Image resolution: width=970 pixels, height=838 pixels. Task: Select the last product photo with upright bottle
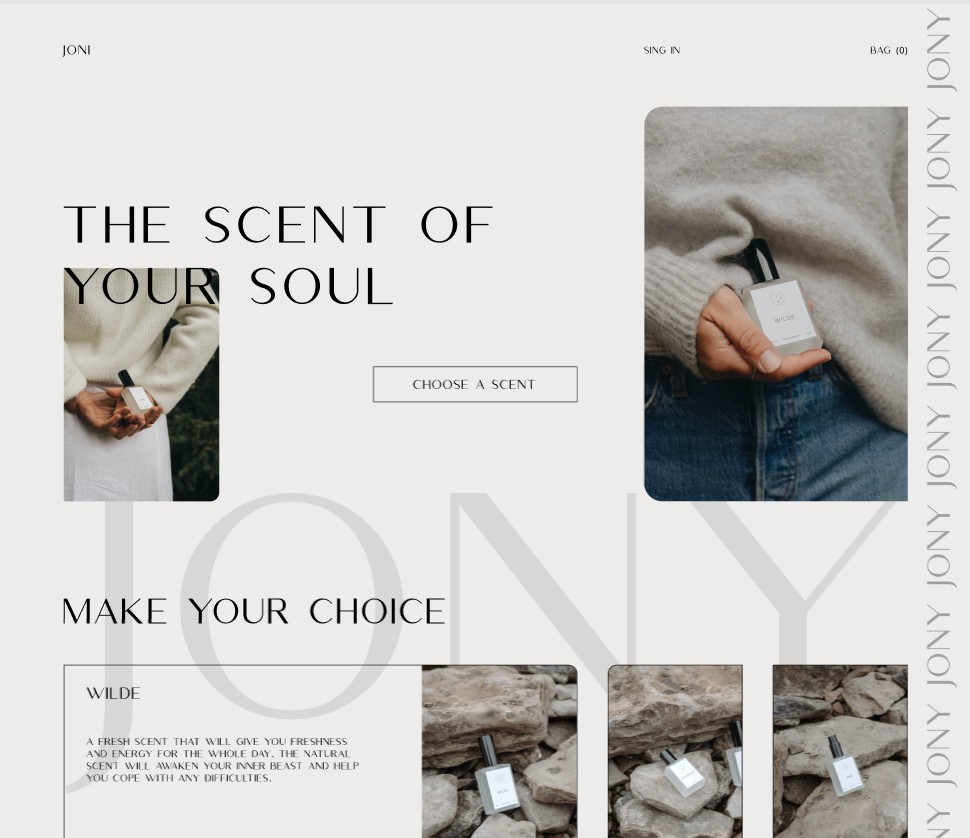840,751
